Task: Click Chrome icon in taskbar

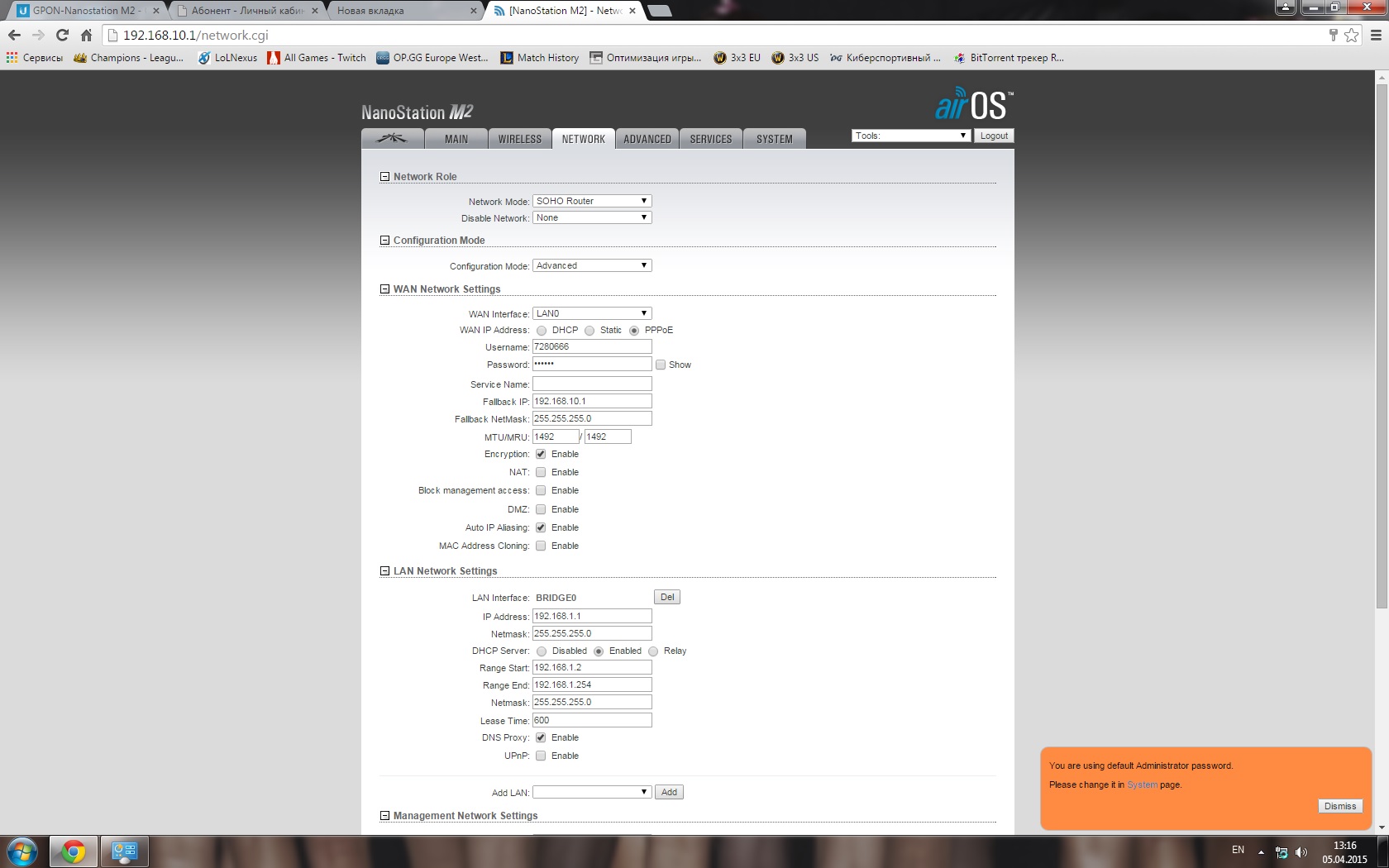Action: (73, 851)
